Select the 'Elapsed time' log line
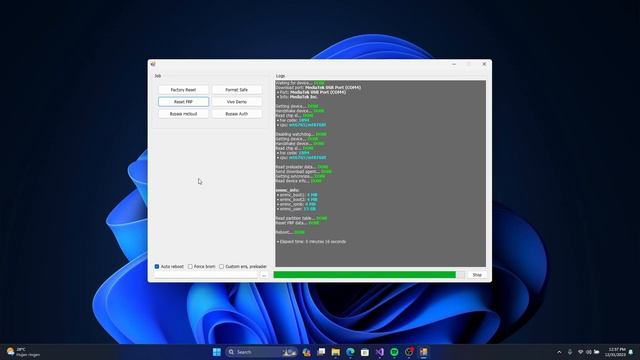Viewport: 640px width, 360px height. point(311,242)
